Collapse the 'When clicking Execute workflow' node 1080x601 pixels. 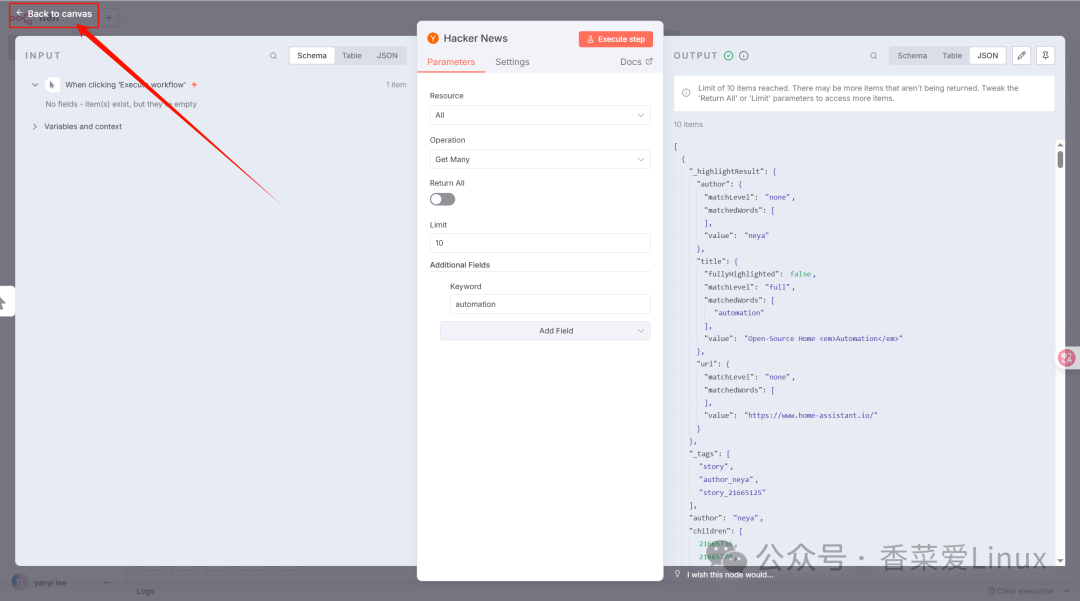click(x=34, y=85)
